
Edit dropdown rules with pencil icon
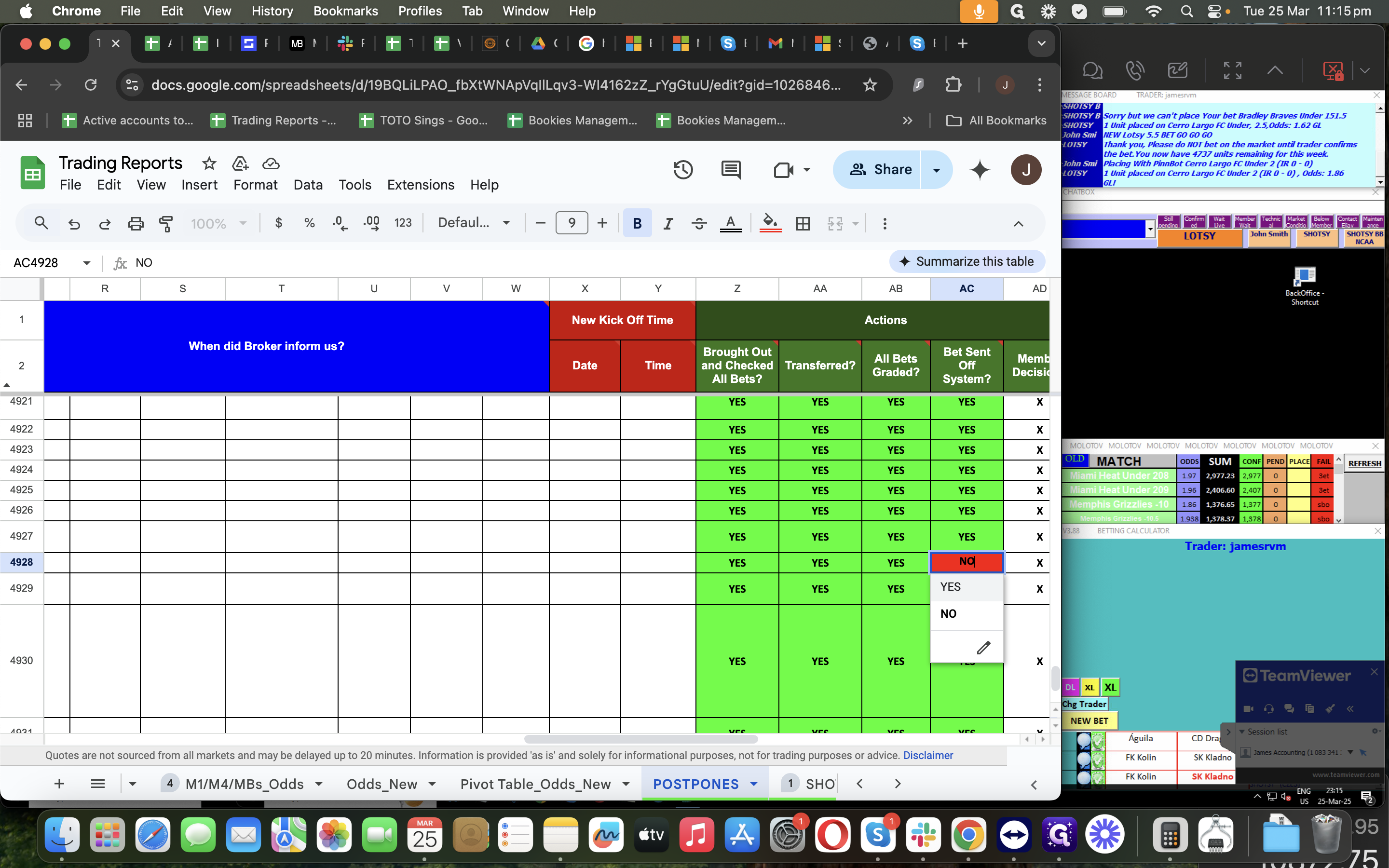pos(984,648)
